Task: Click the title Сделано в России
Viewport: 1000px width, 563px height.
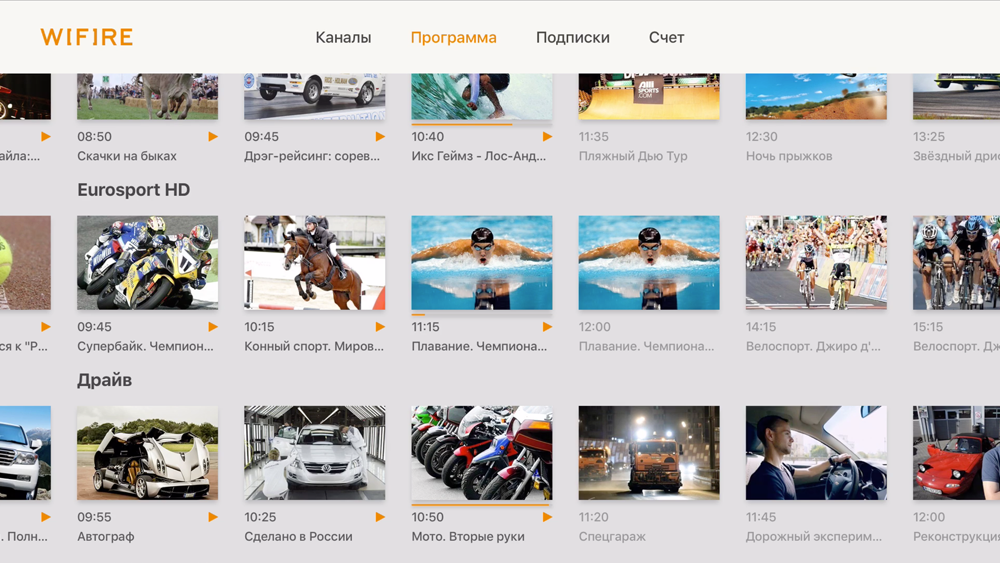Action: (x=298, y=537)
